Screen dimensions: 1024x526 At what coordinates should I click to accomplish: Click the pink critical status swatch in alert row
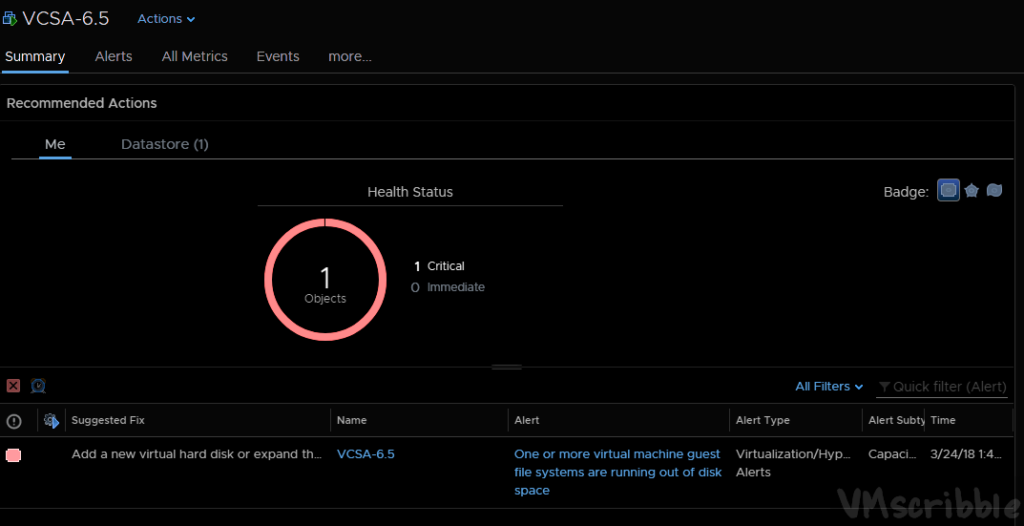pyautogui.click(x=14, y=455)
